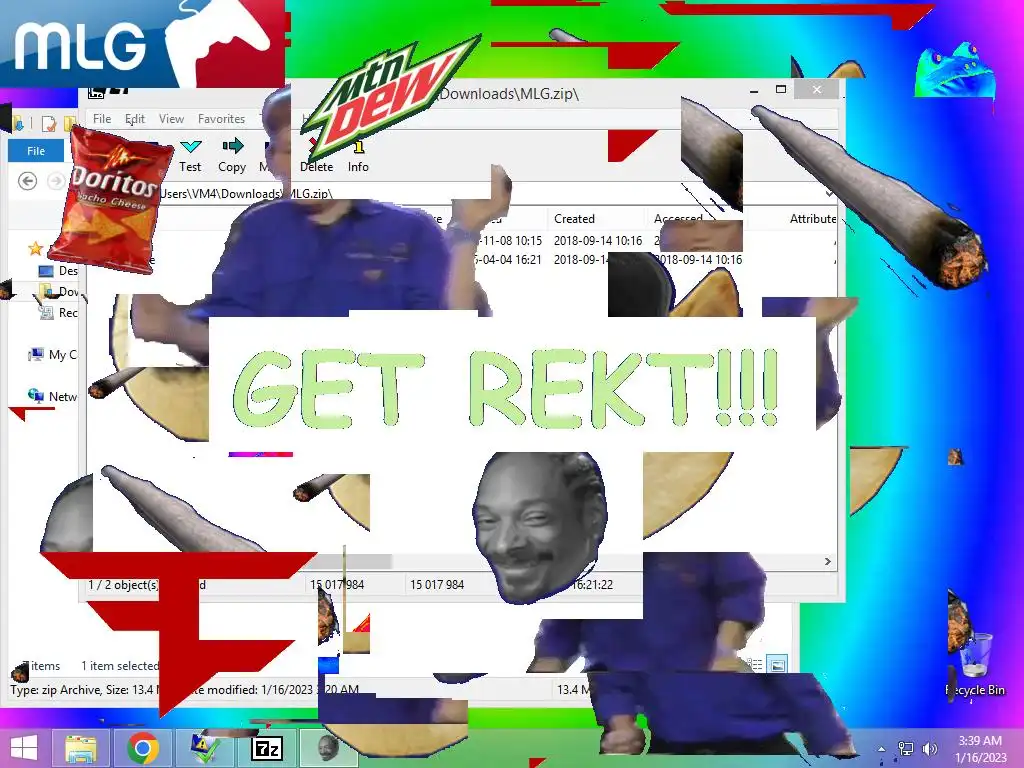The image size is (1024, 768).
Task: Close the 7-Zip window
Action: tap(817, 89)
